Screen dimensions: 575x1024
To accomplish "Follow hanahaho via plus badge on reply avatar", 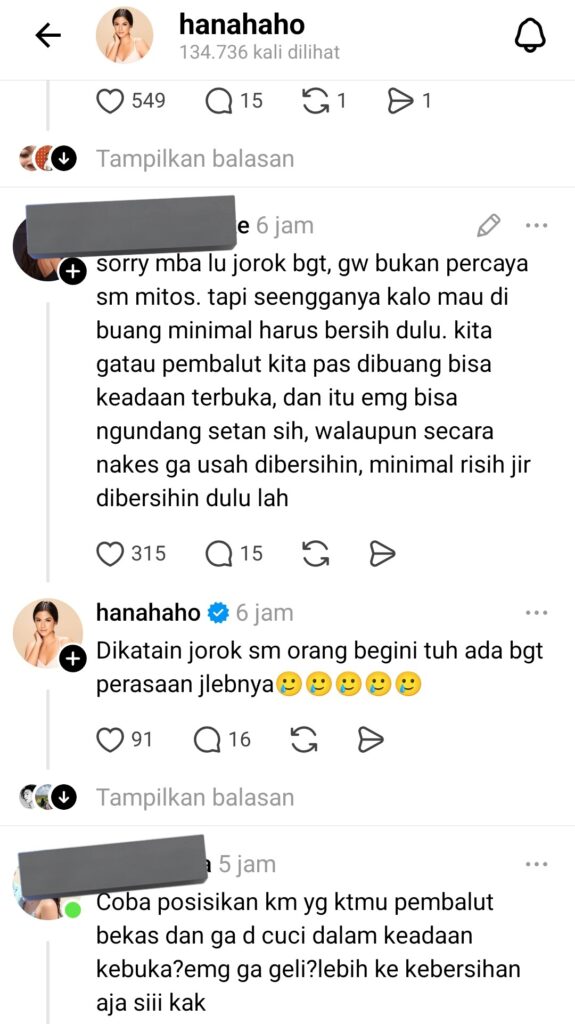I will 73,660.
